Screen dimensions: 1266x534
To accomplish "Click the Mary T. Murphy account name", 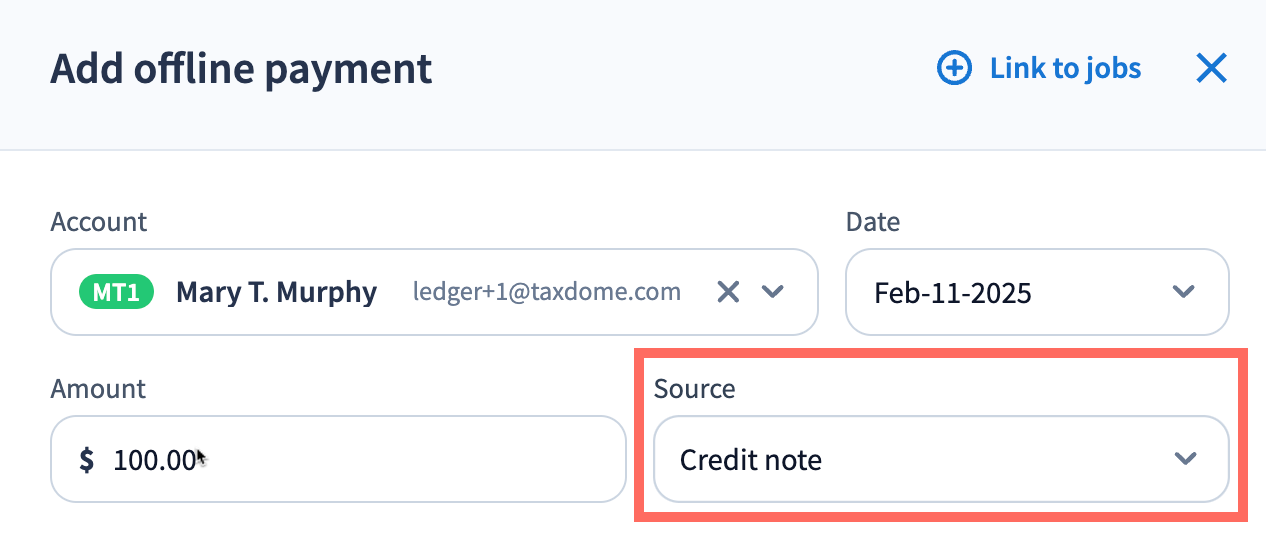I will [276, 292].
